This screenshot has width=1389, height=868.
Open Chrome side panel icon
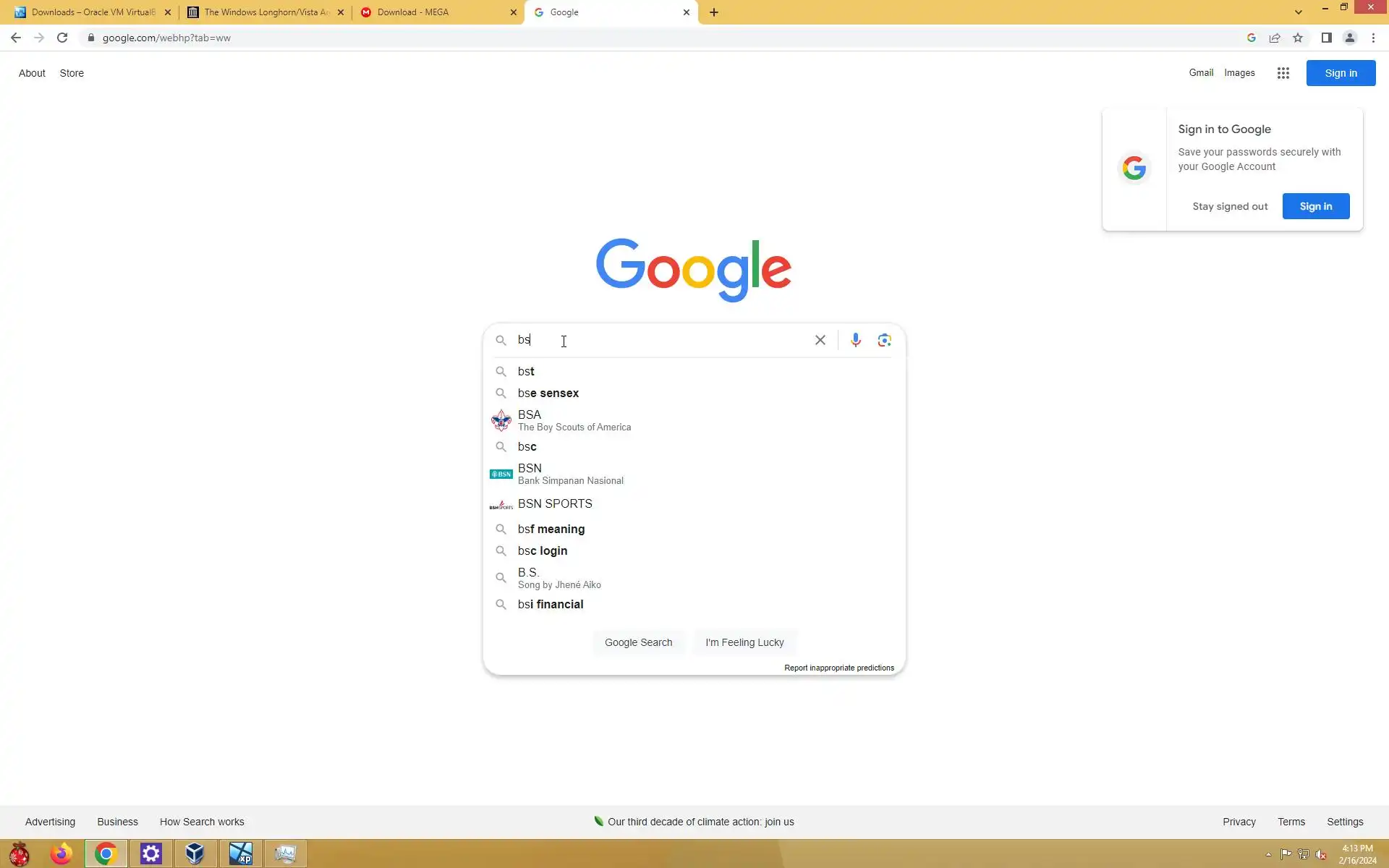click(1326, 38)
